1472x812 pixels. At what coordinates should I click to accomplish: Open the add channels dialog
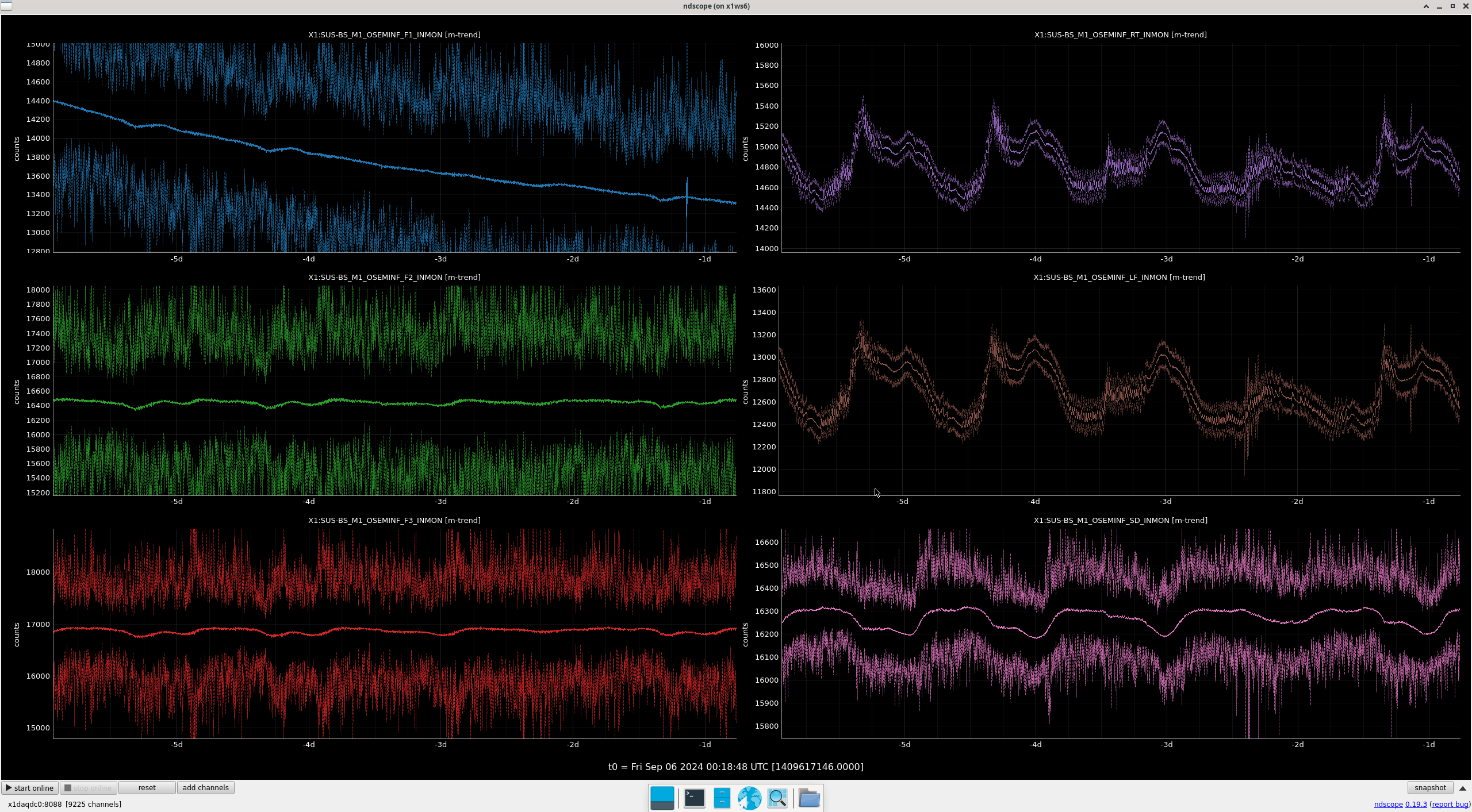(205, 788)
